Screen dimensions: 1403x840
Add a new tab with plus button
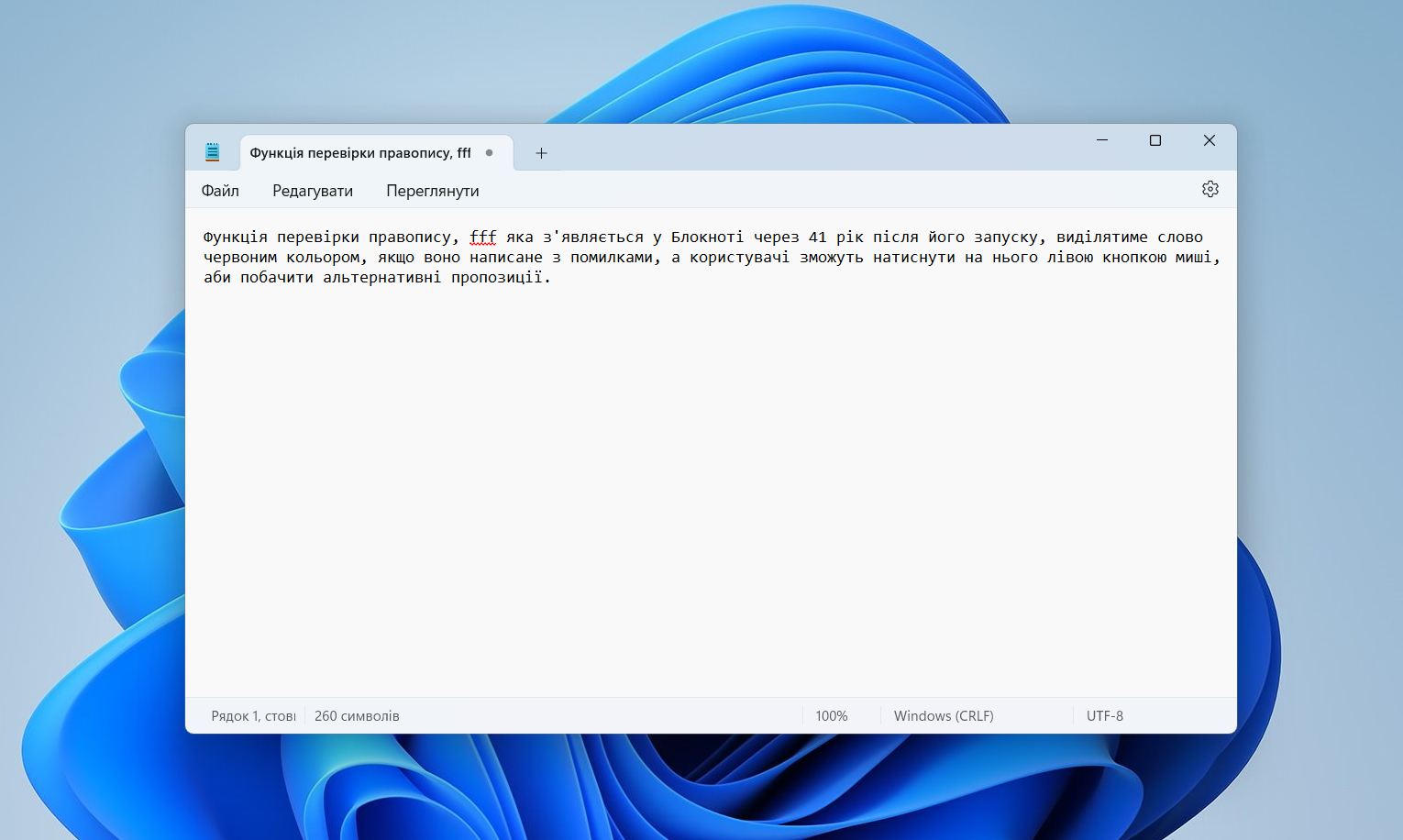point(541,153)
